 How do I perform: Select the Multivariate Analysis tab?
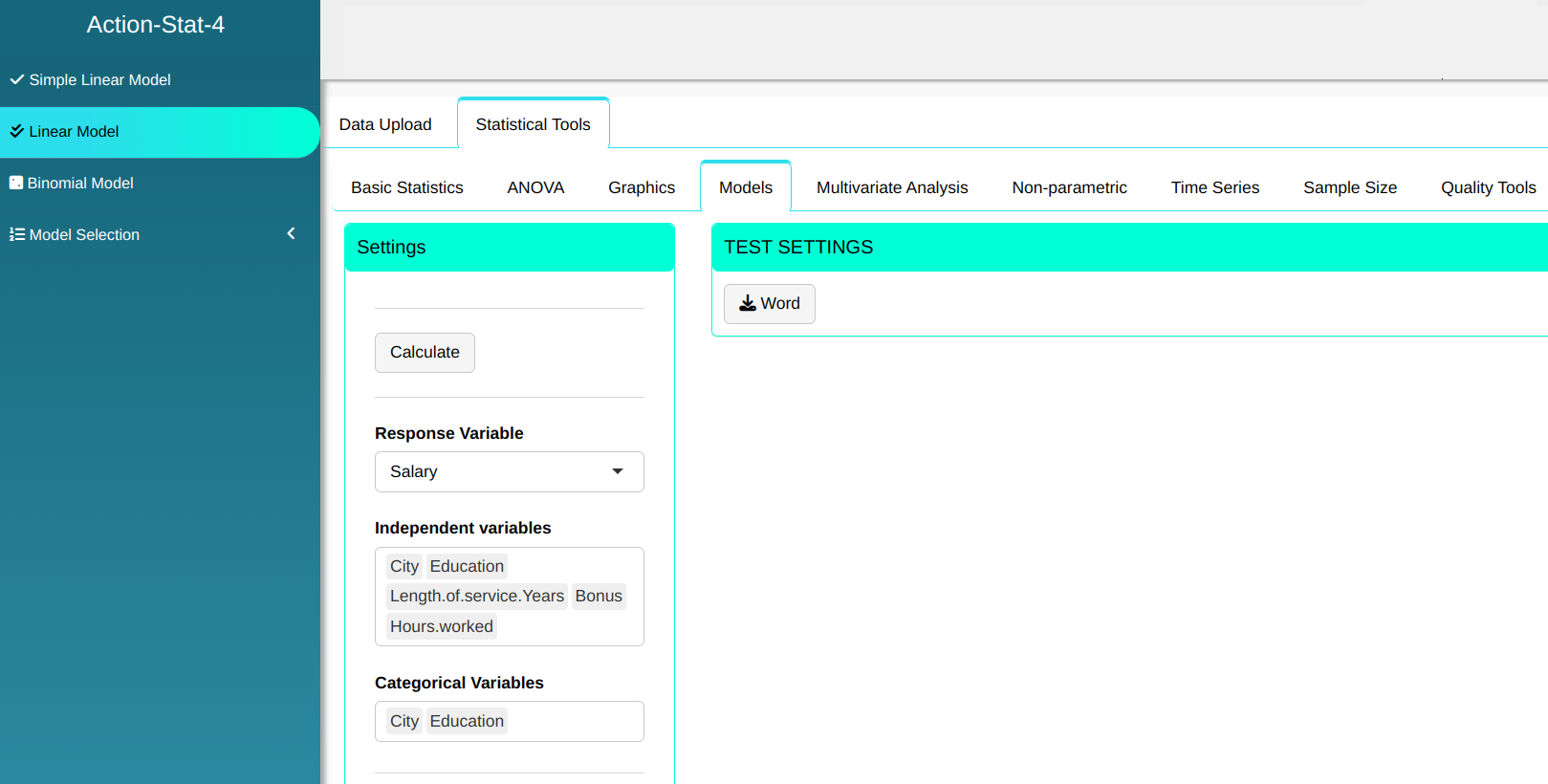click(x=892, y=187)
